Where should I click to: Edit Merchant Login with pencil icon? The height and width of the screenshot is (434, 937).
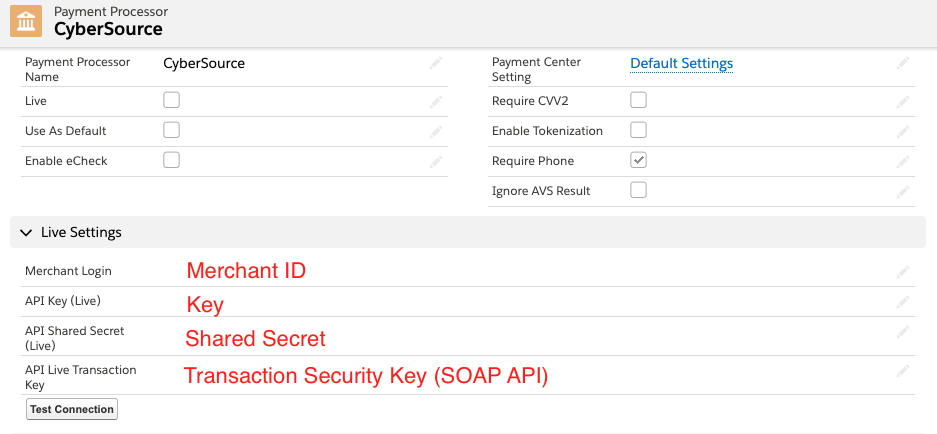(x=903, y=271)
